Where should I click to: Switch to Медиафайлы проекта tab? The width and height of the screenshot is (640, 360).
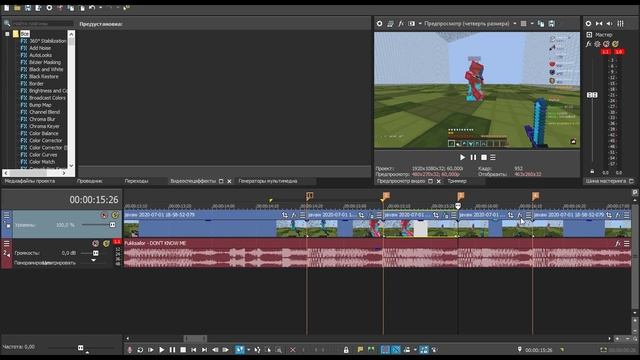click(30, 181)
